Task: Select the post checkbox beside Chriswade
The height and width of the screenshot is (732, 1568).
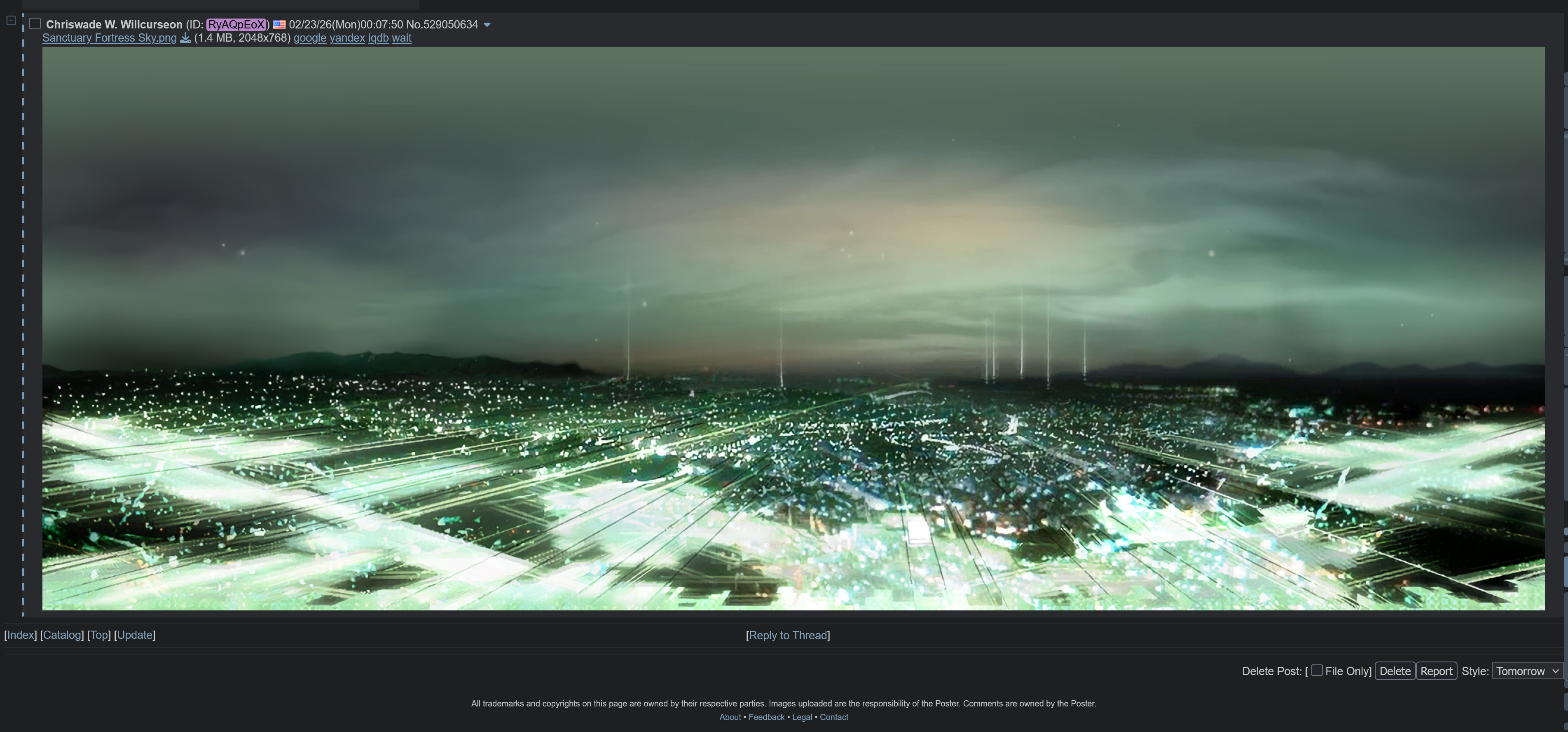Action: (x=35, y=24)
